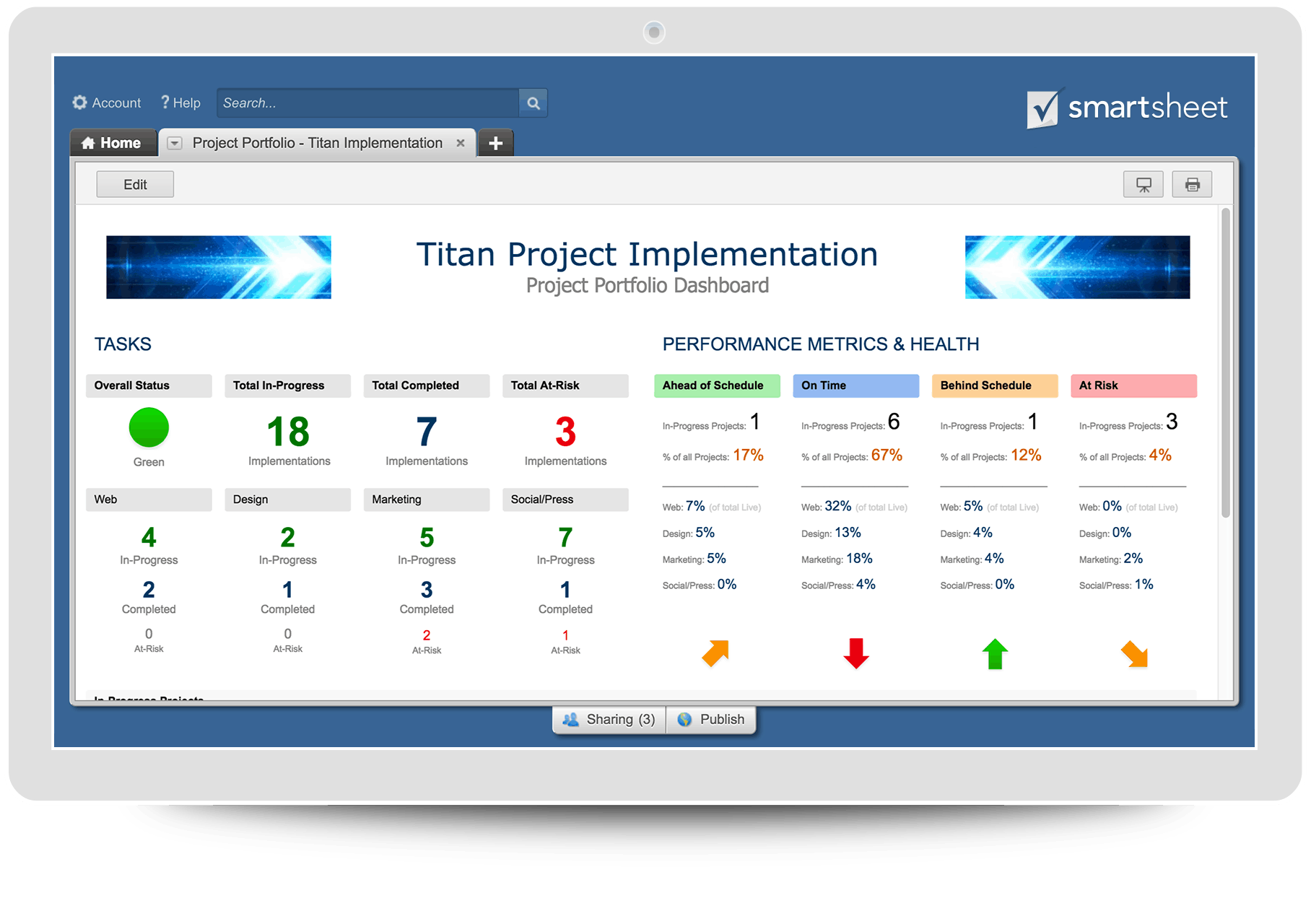The image size is (1311, 924).
Task: Click On Time Web 32% value
Action: pos(838,506)
